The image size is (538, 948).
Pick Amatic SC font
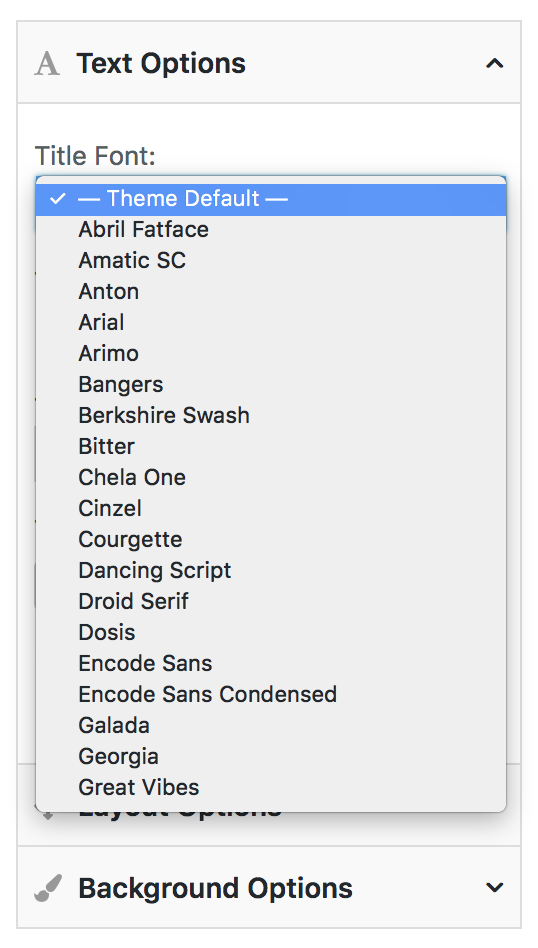pyautogui.click(x=271, y=261)
